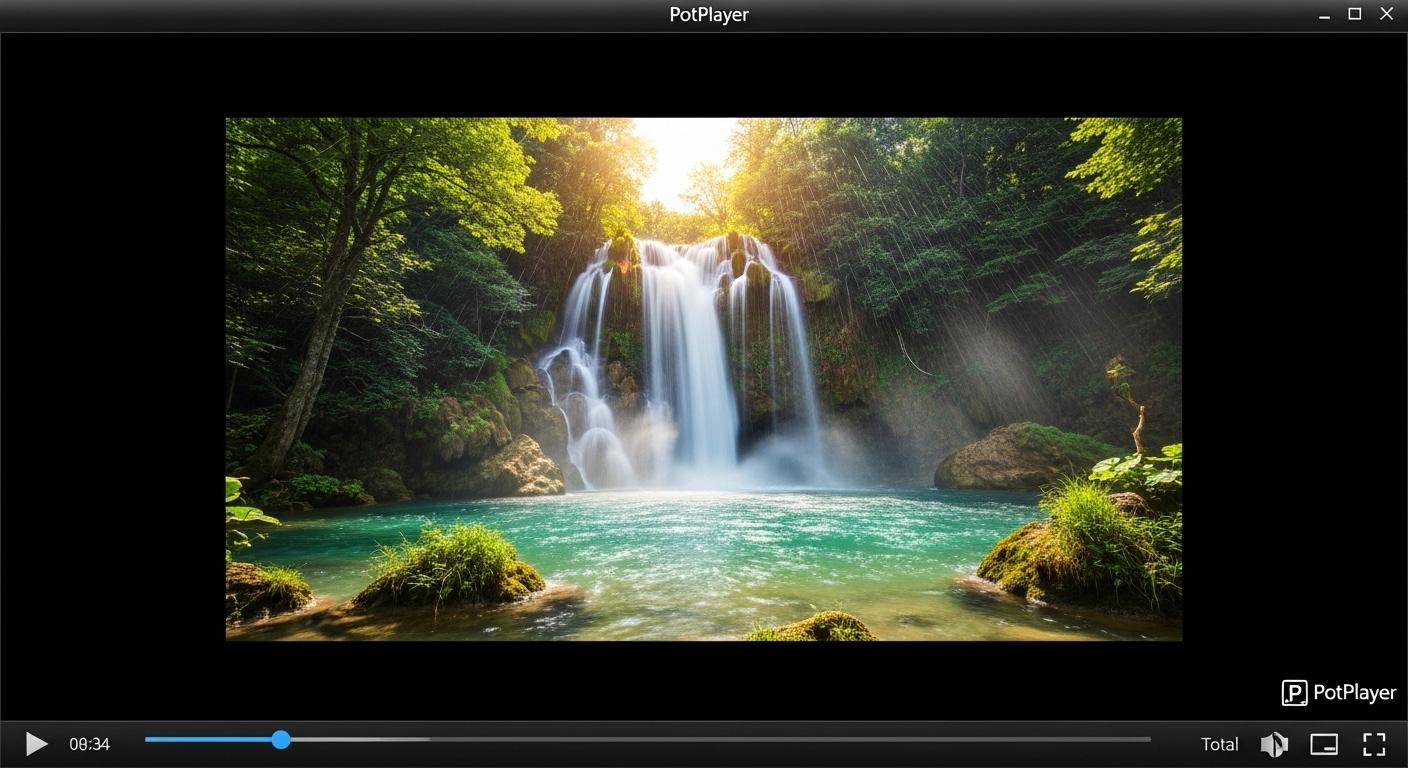The height and width of the screenshot is (768, 1408).
Task: Open the control board panel icon
Action: tap(1324, 744)
